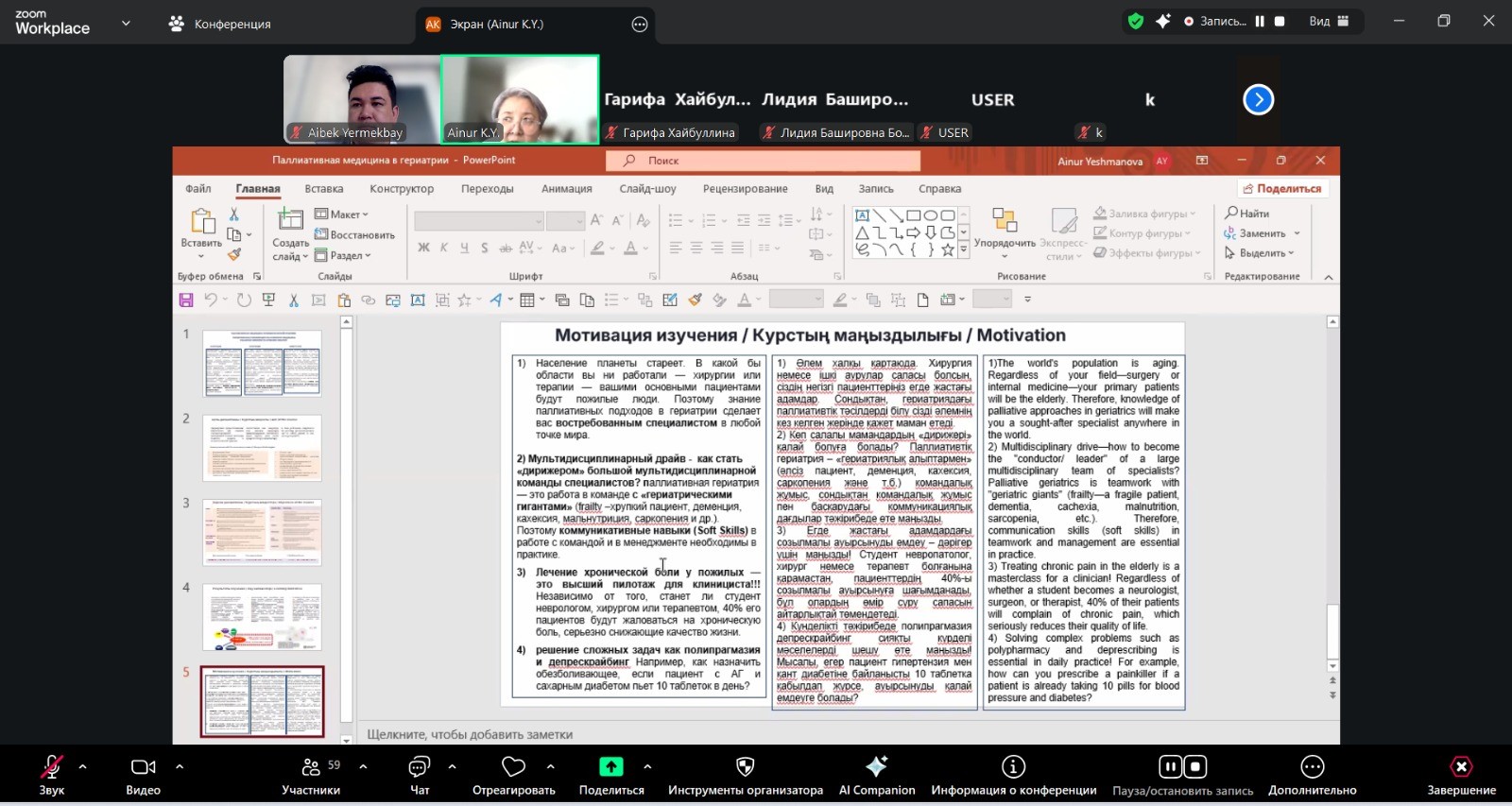Turn on the Video camera
Image resolution: width=1512 pixels, height=806 pixels.
(x=143, y=767)
